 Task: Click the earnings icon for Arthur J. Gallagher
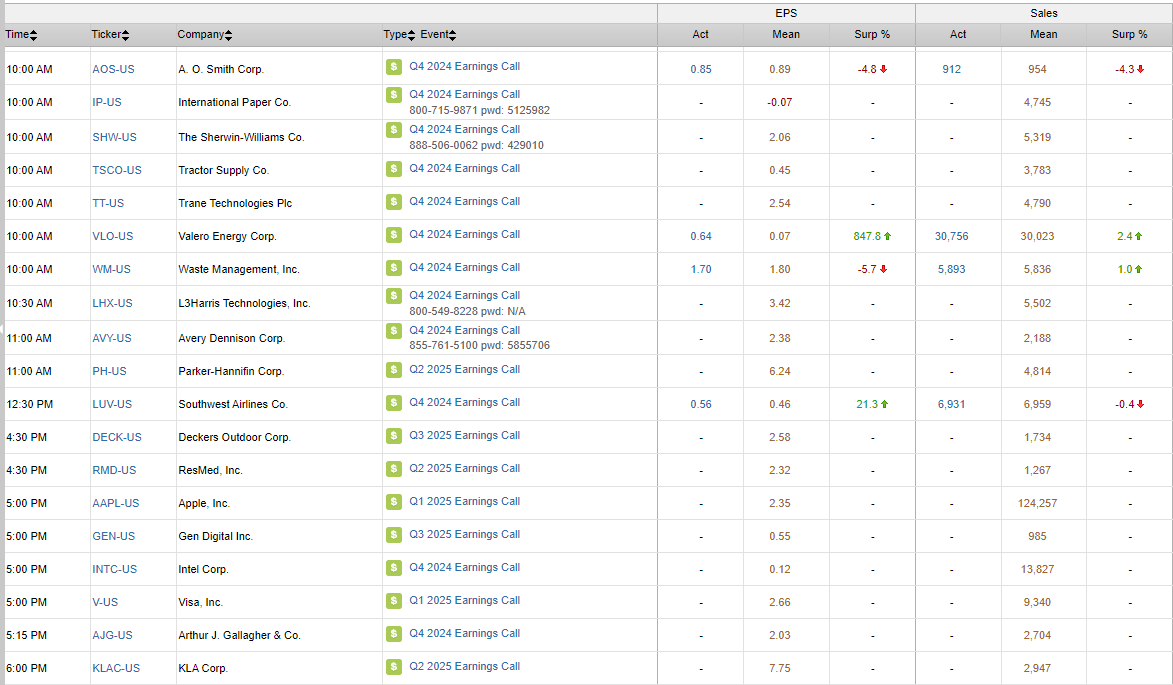coord(393,633)
